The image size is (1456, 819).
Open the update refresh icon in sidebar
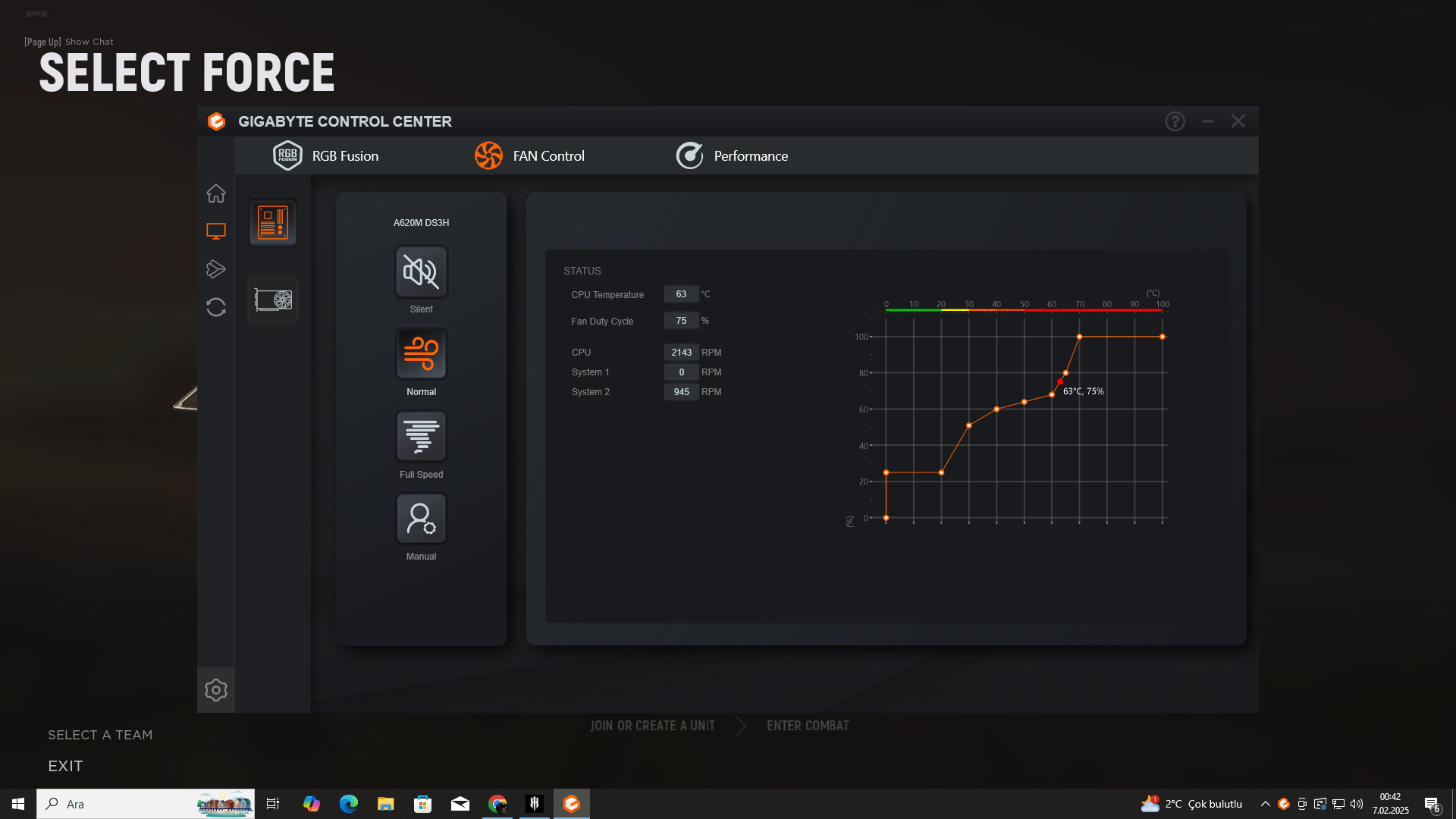coord(216,307)
